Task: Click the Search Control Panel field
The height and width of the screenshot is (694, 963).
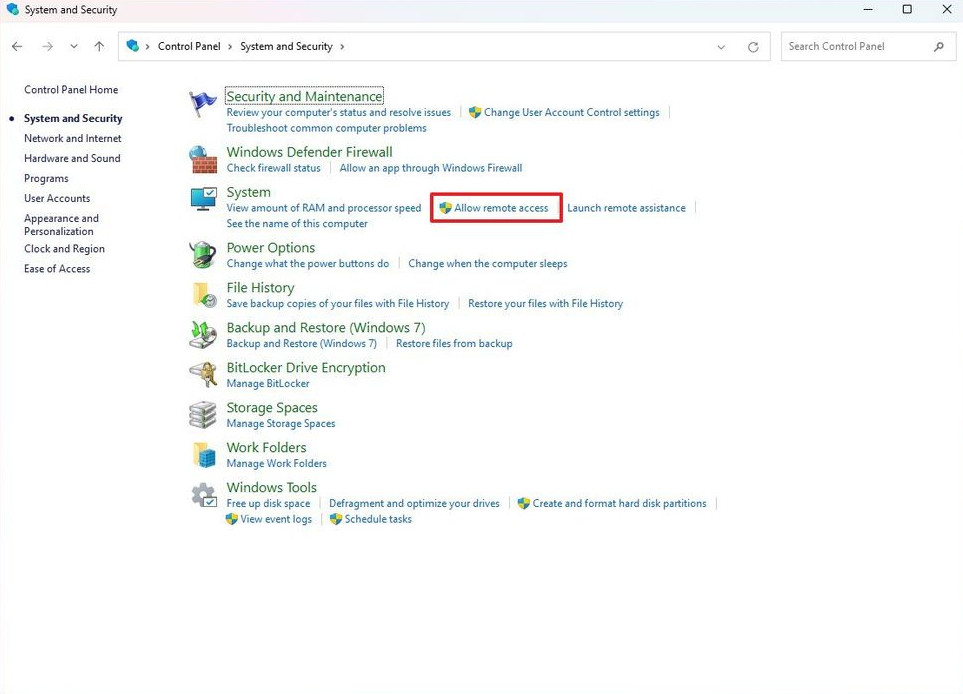Action: [x=868, y=47]
